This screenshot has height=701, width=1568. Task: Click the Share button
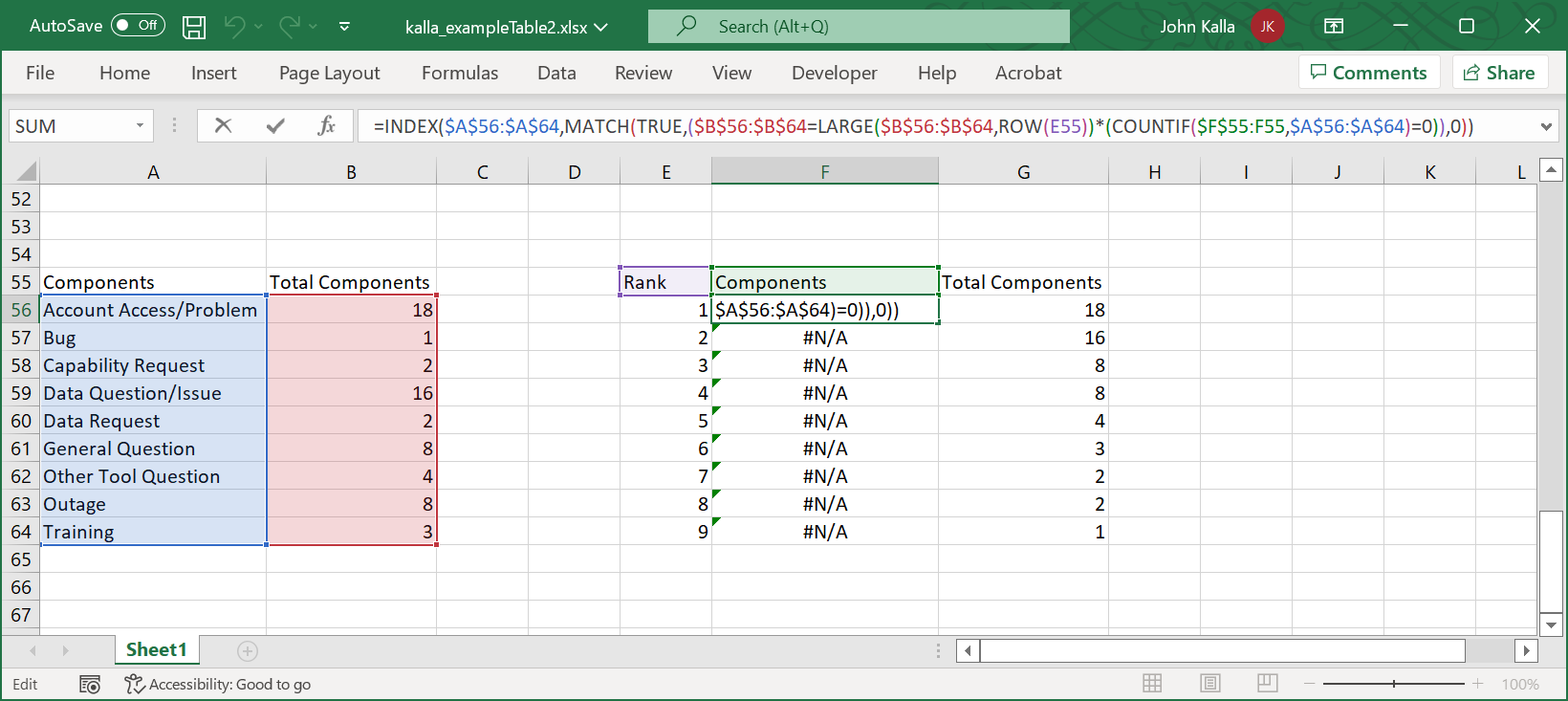1499,73
